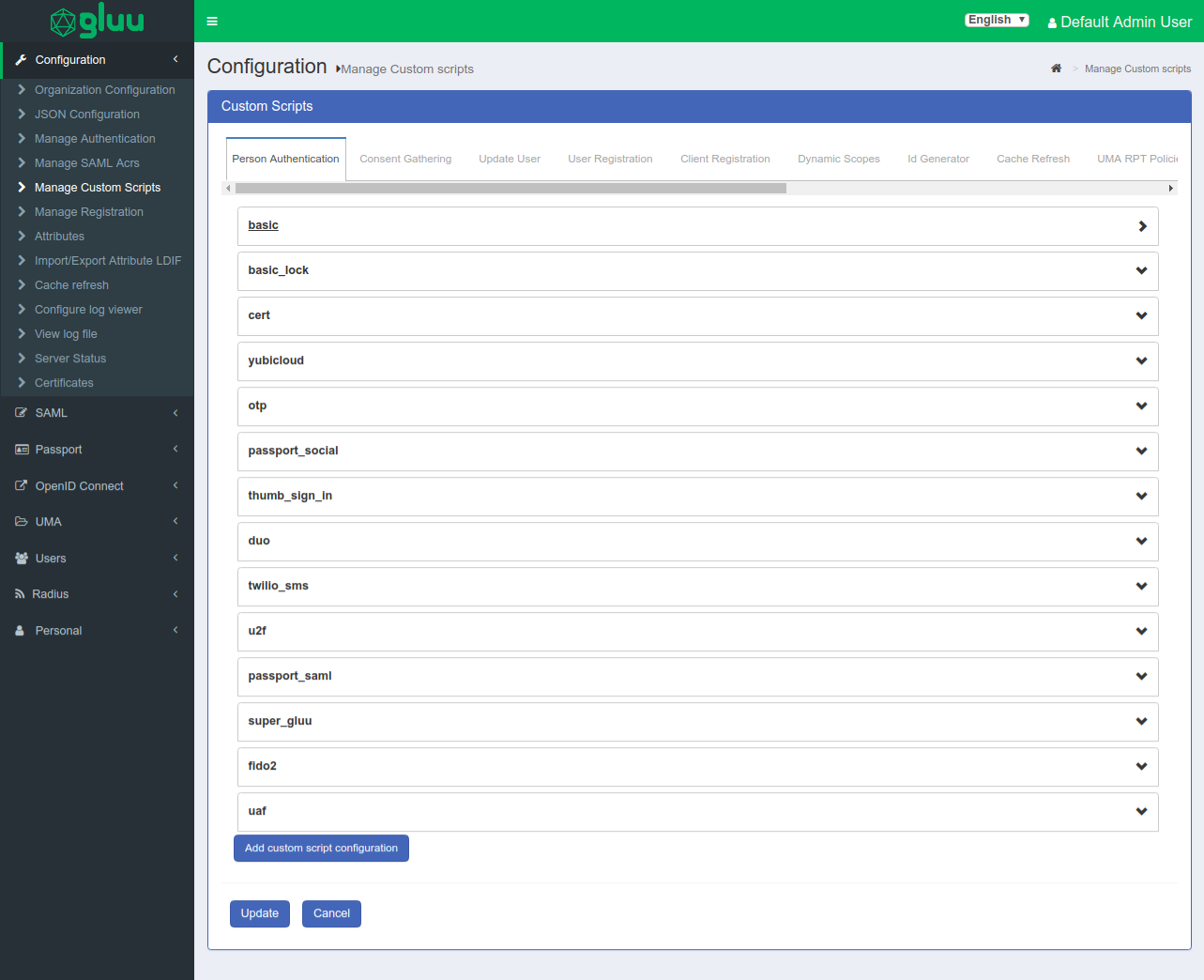1204x980 pixels.
Task: Click Add custom script configuration button
Action: pyautogui.click(x=321, y=849)
